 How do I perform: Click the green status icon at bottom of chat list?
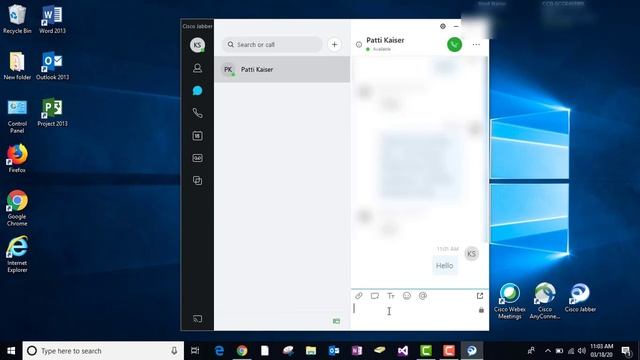tap(336, 321)
